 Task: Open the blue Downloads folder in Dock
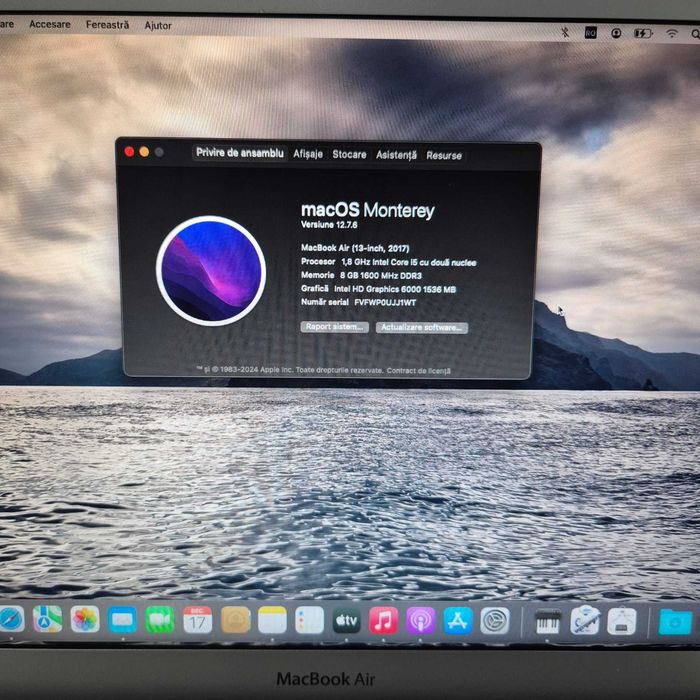[x=675, y=622]
